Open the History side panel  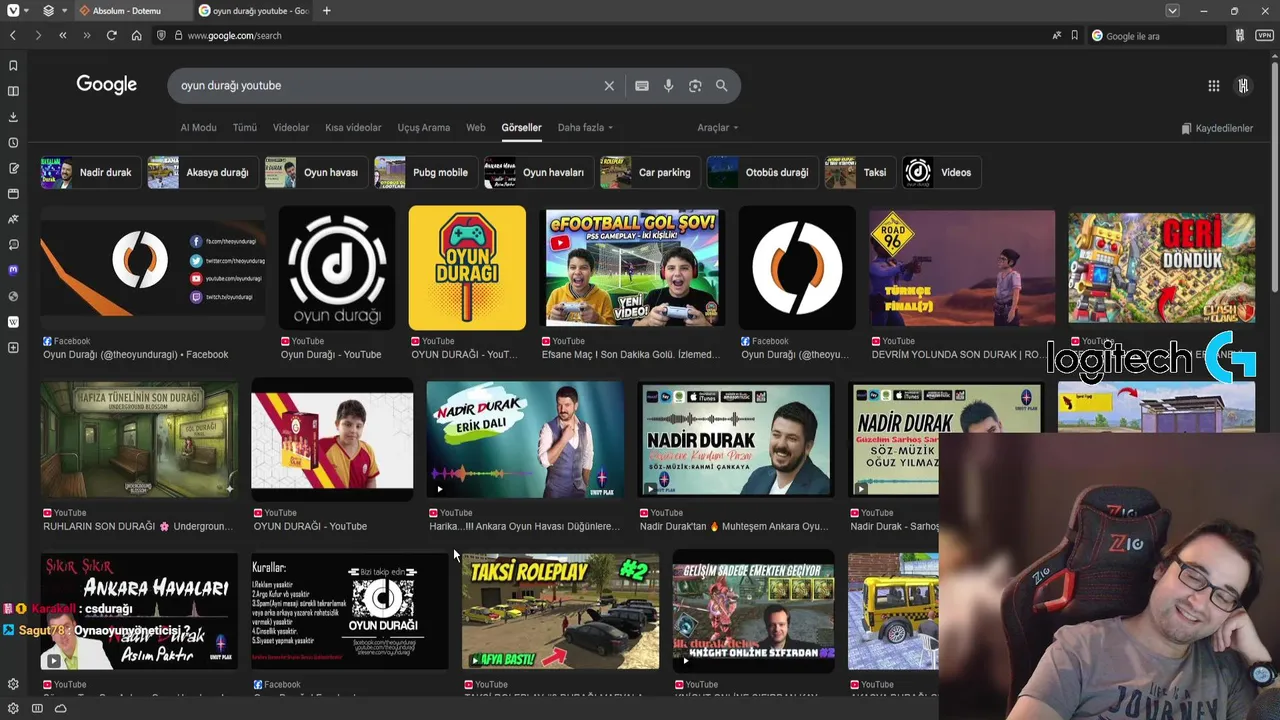coord(13,142)
